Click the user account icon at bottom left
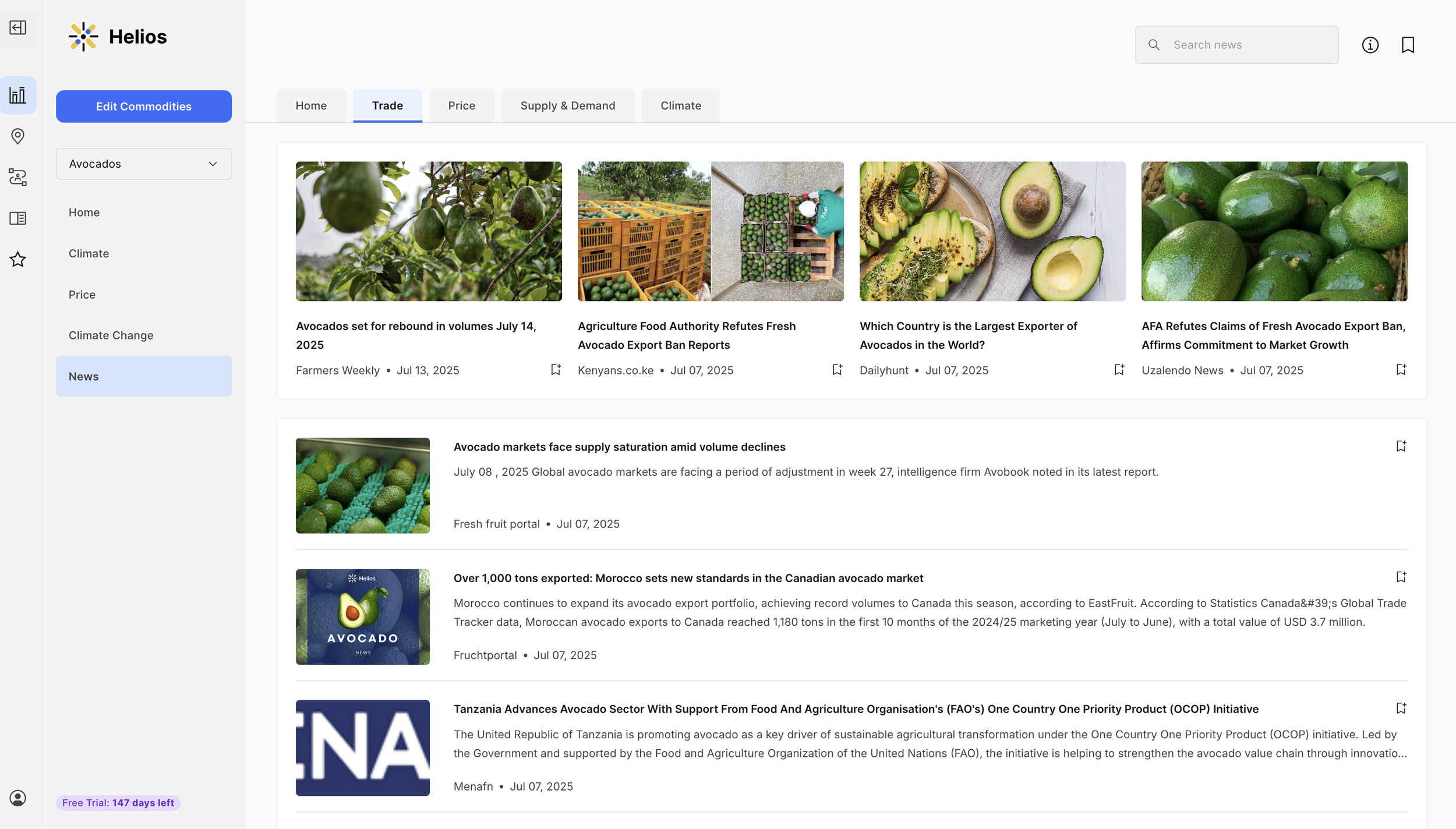 [18, 799]
